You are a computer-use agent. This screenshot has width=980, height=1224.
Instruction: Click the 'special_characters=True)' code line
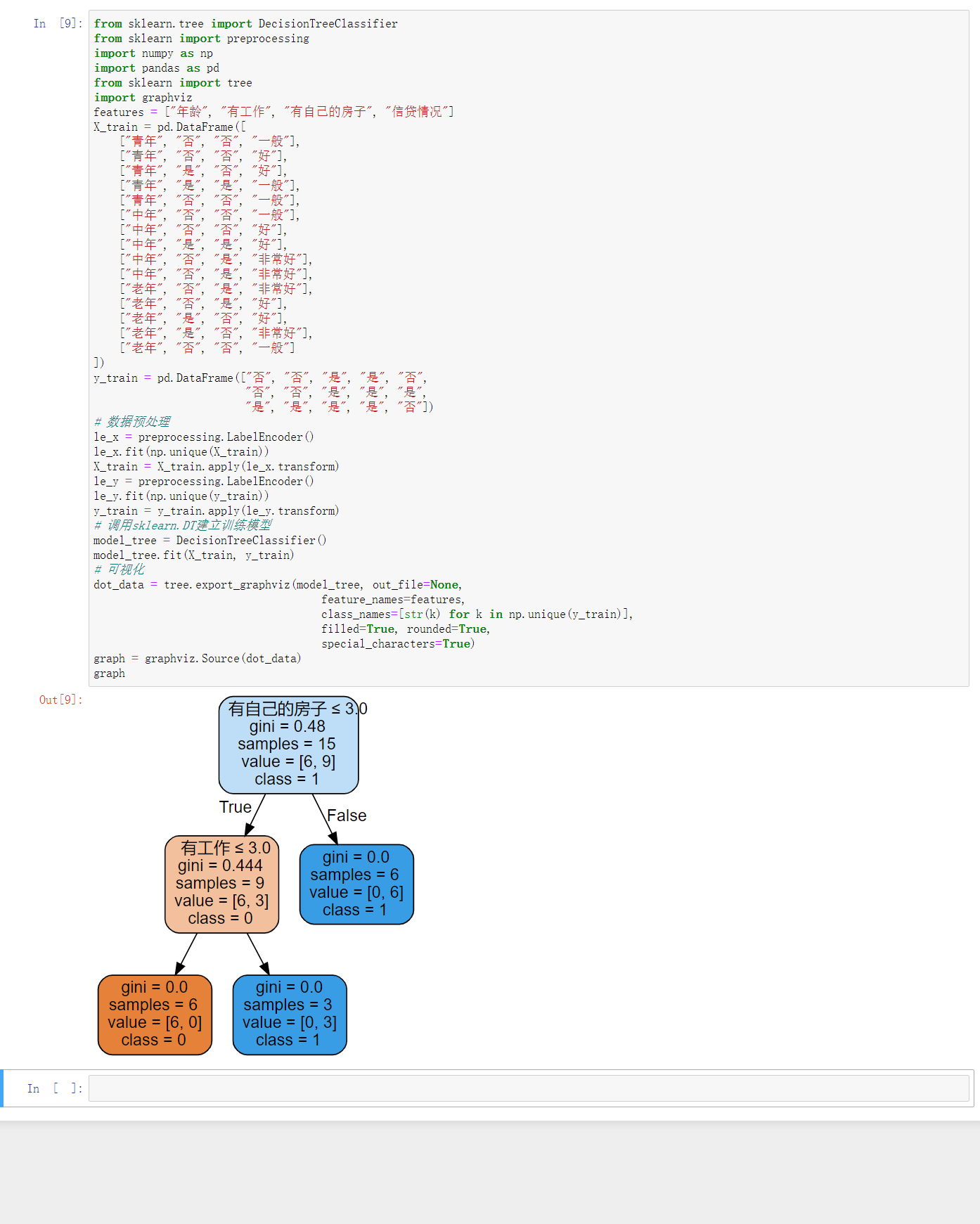click(x=398, y=643)
